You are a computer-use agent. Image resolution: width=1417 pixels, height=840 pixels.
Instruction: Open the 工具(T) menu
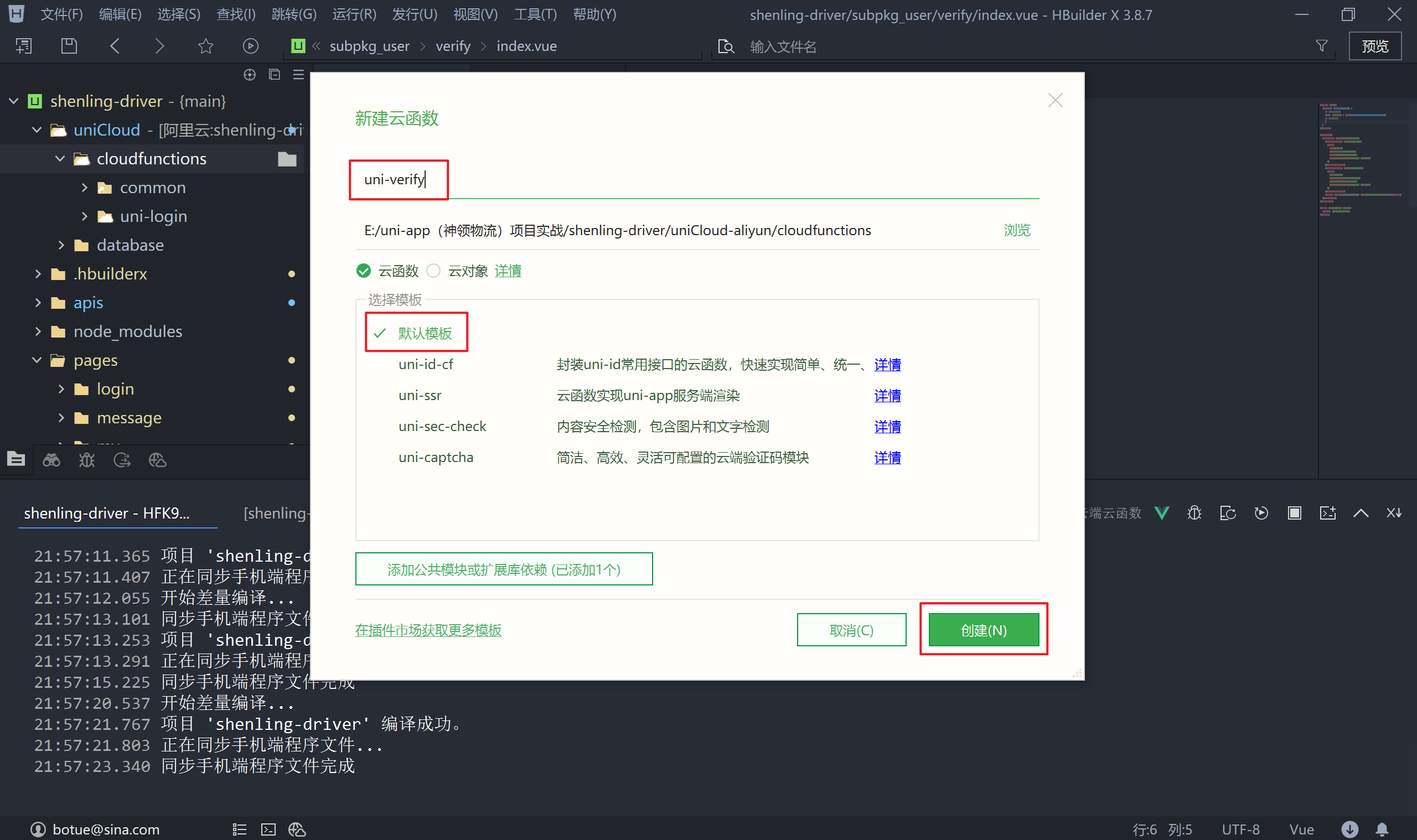click(535, 14)
